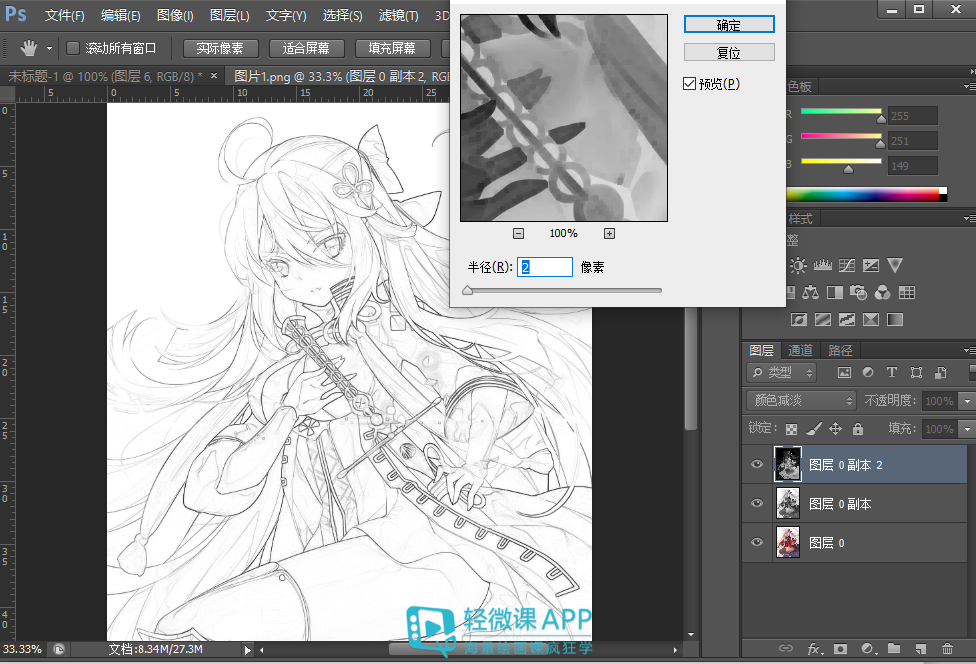The width and height of the screenshot is (976, 664).
Task: Create a new layer
Action: coord(921,648)
